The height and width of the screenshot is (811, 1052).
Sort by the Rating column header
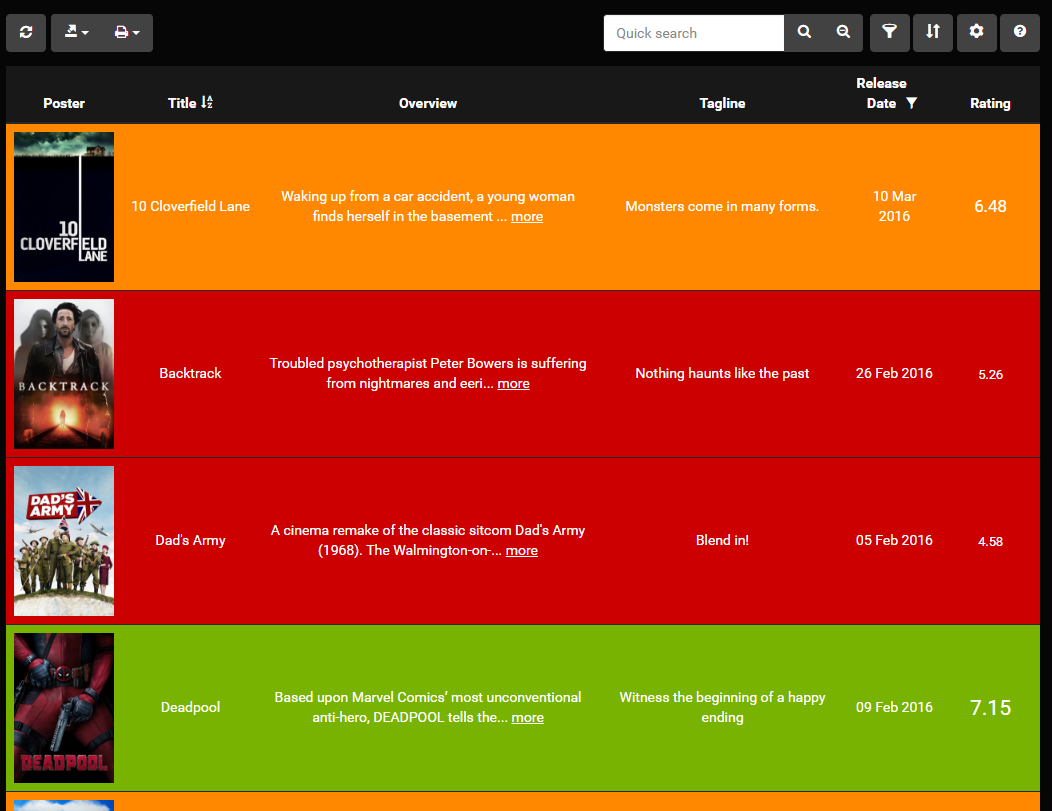(x=990, y=103)
